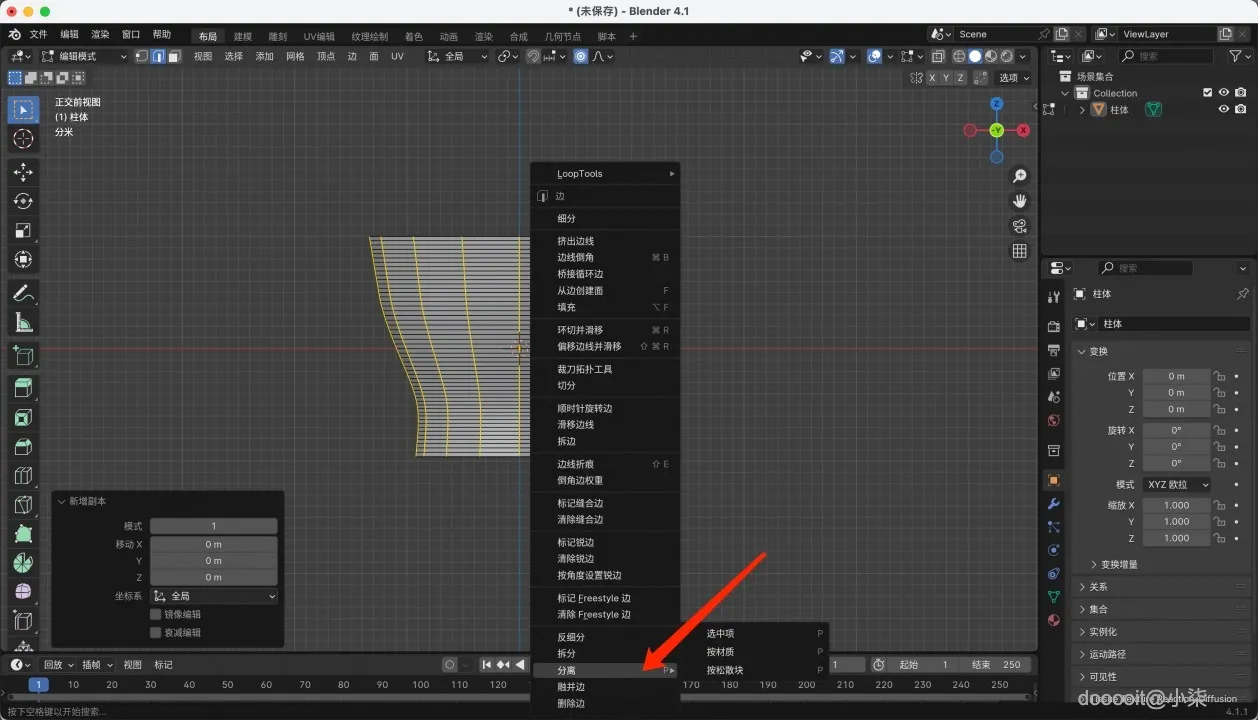Click the viewport zoom magnifier icon
Viewport: 1258px width, 720px height.
[x=1019, y=176]
